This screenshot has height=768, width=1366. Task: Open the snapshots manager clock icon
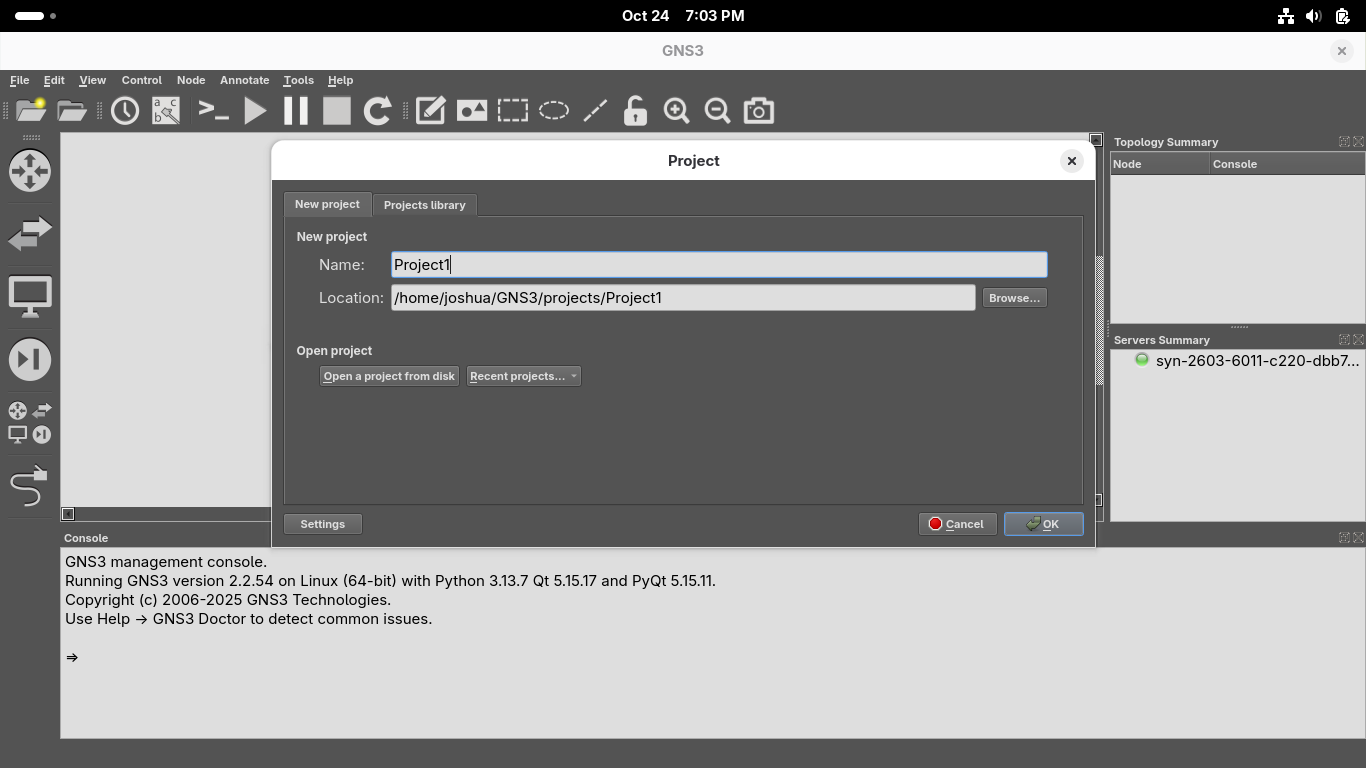coord(125,111)
